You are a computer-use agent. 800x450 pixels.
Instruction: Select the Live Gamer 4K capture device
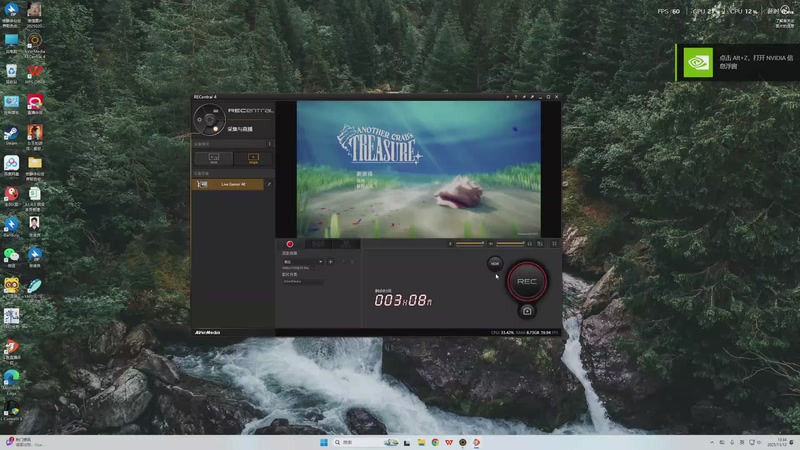pos(228,184)
